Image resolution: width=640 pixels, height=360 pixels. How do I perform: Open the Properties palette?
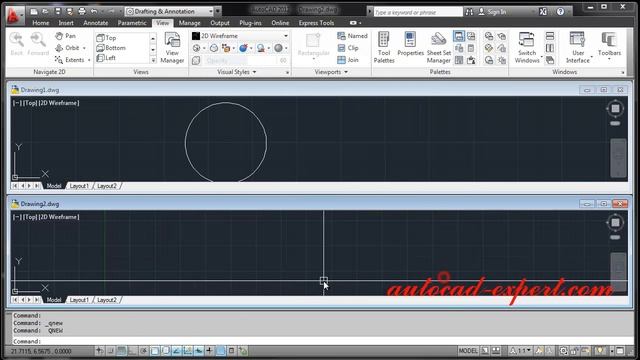coord(410,44)
